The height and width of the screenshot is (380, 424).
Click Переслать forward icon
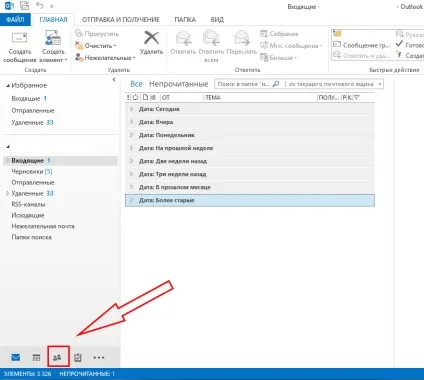coord(242,38)
